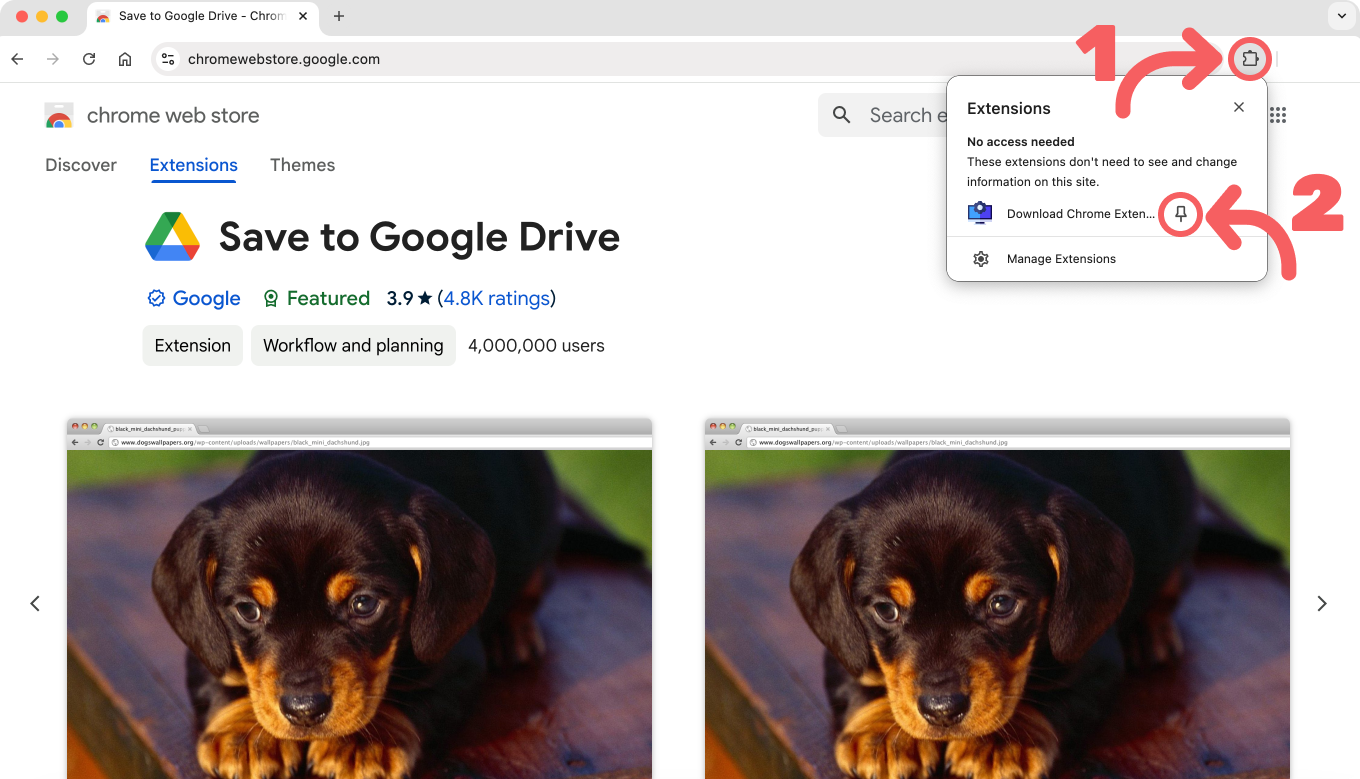Open the first dachshund puppy screenshot
The width and height of the screenshot is (1360, 779).
[359, 598]
